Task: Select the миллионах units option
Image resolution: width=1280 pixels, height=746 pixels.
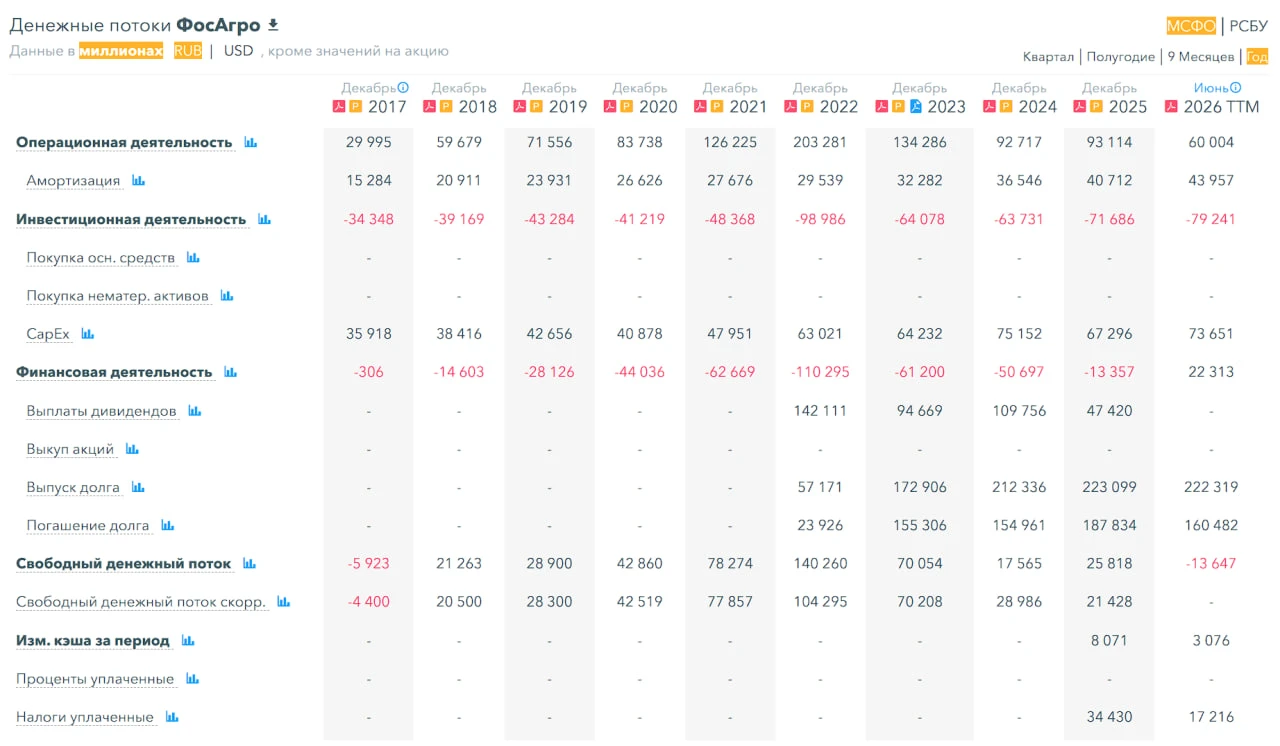Action: point(121,50)
